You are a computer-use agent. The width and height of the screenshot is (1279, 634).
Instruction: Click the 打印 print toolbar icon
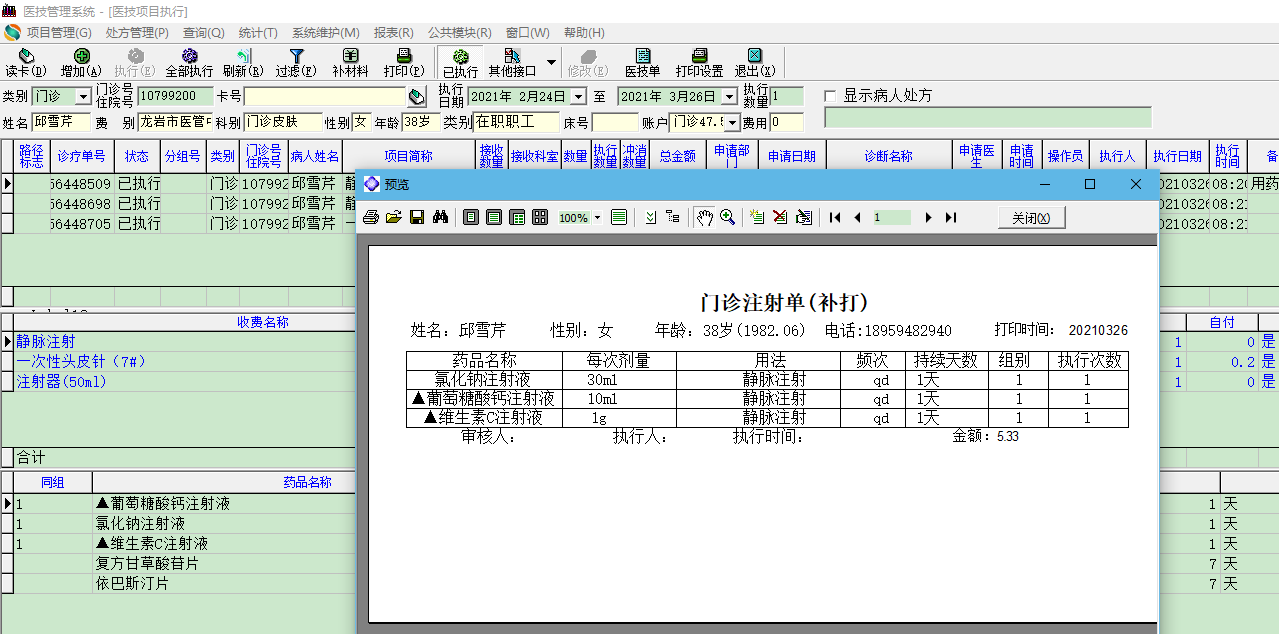coord(404,63)
